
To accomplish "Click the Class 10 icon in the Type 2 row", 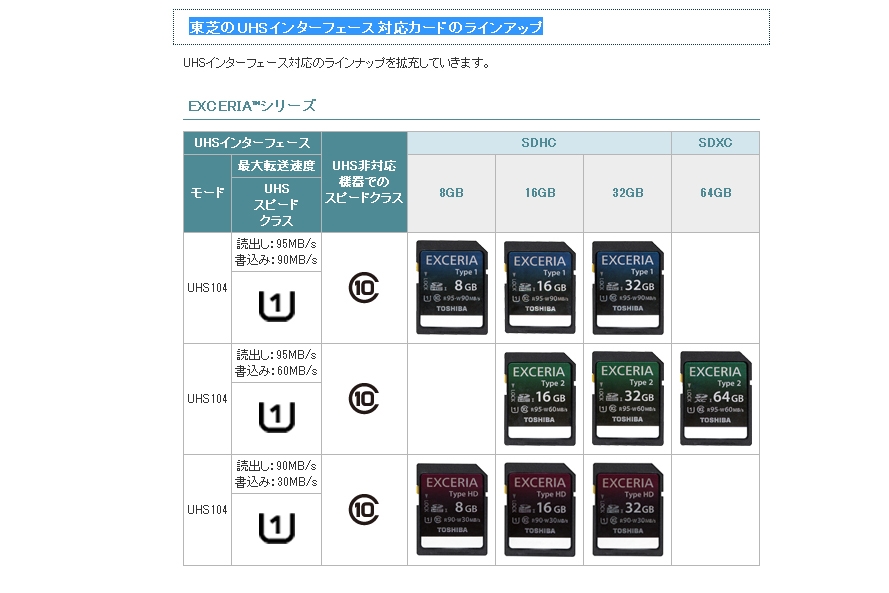I will [364, 399].
